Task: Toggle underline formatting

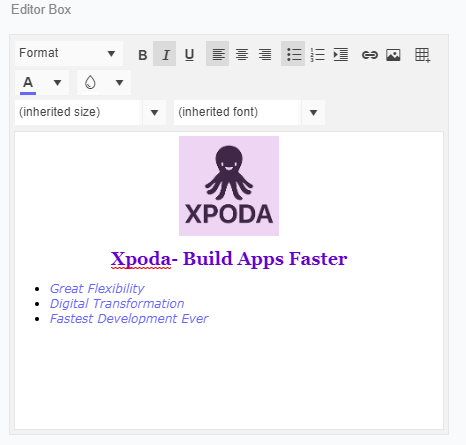Action: (189, 54)
